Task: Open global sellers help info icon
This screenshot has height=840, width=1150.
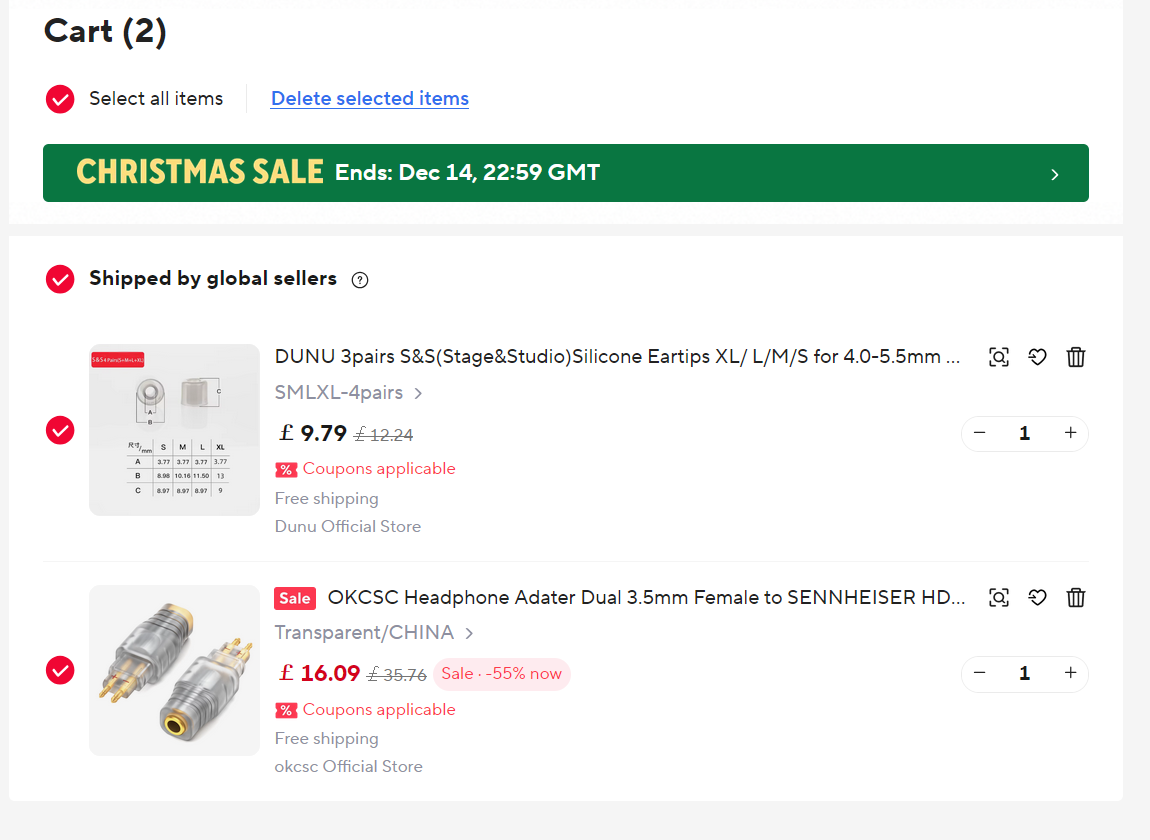Action: 360,280
